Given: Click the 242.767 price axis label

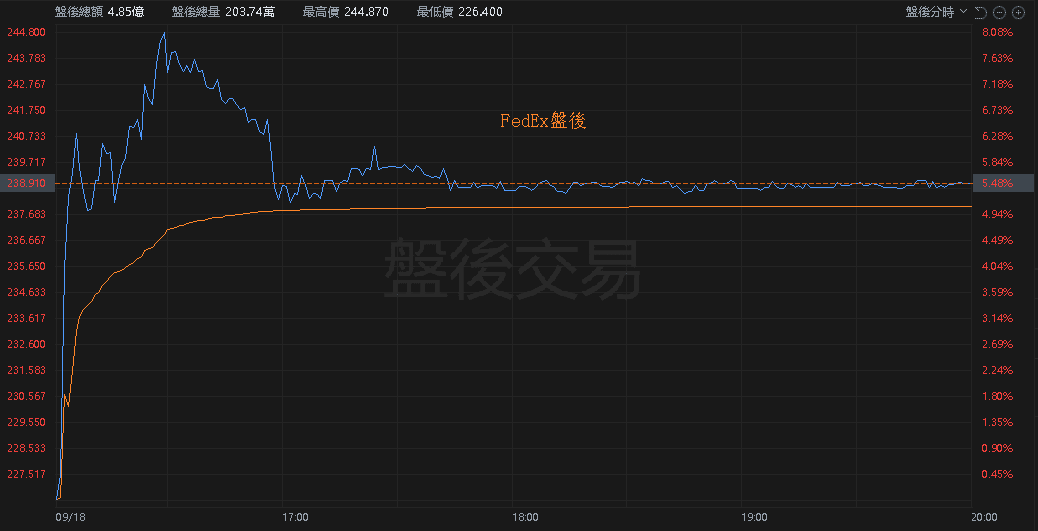Looking at the screenshot, I should 25,84.
